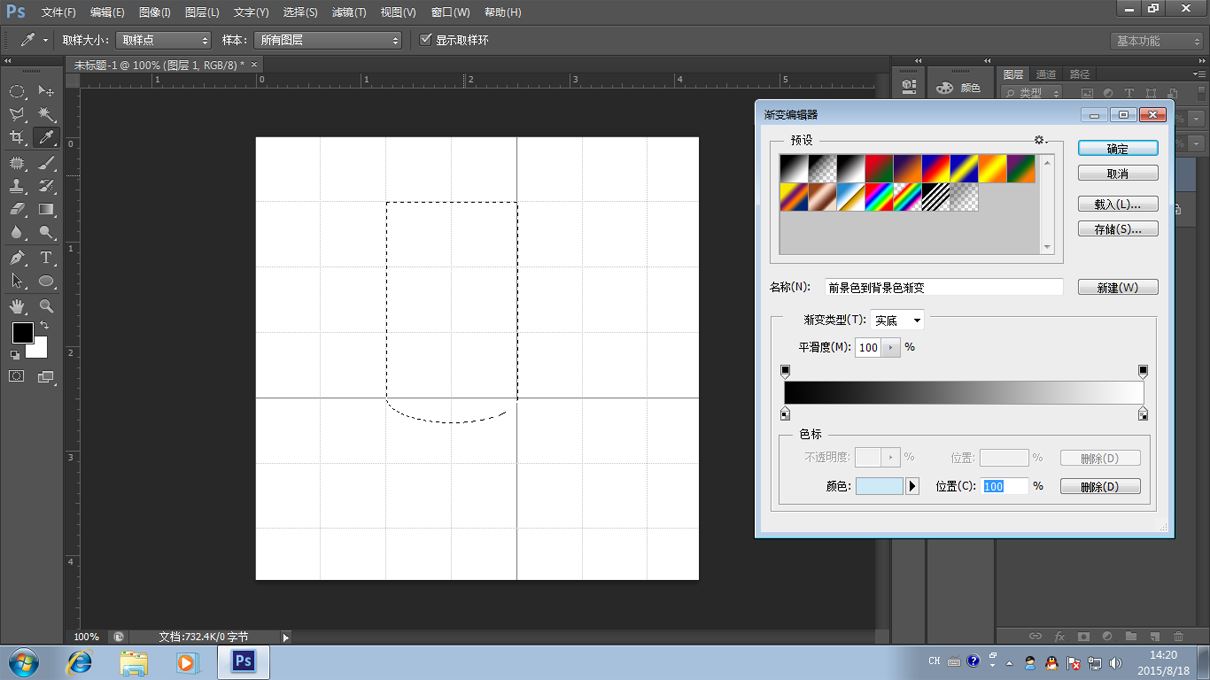Swap foreground and background colors
Image resolution: width=1210 pixels, height=680 pixels.
[44, 325]
